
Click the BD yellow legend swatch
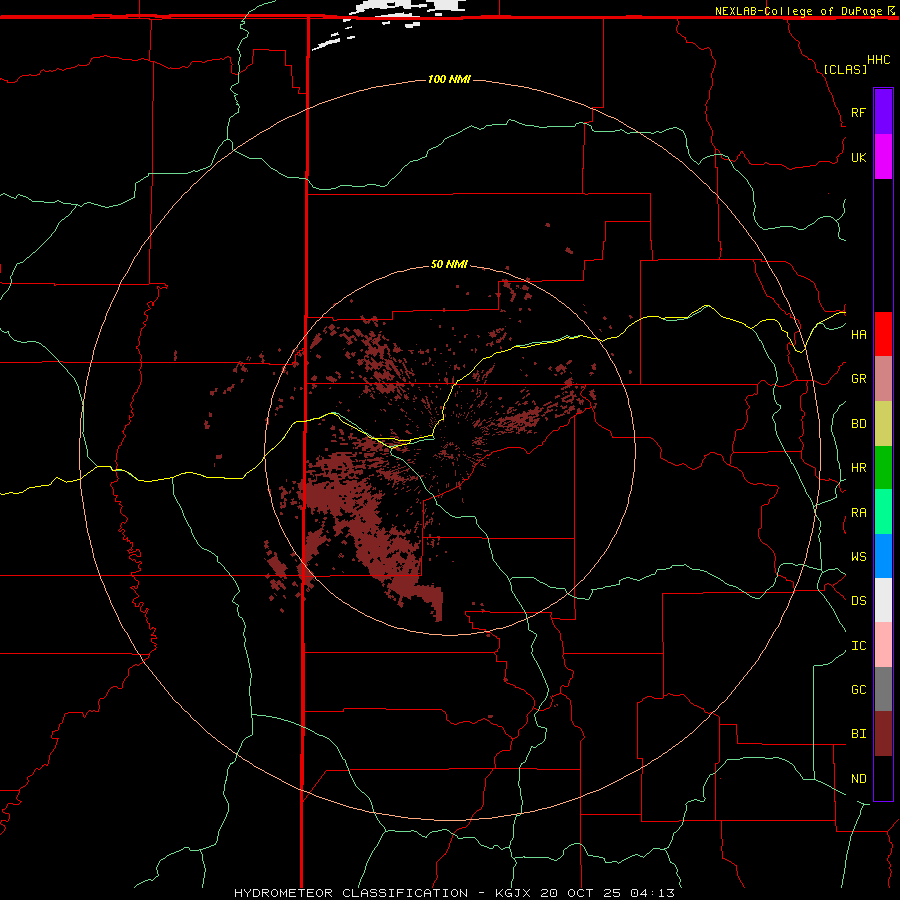[x=883, y=423]
